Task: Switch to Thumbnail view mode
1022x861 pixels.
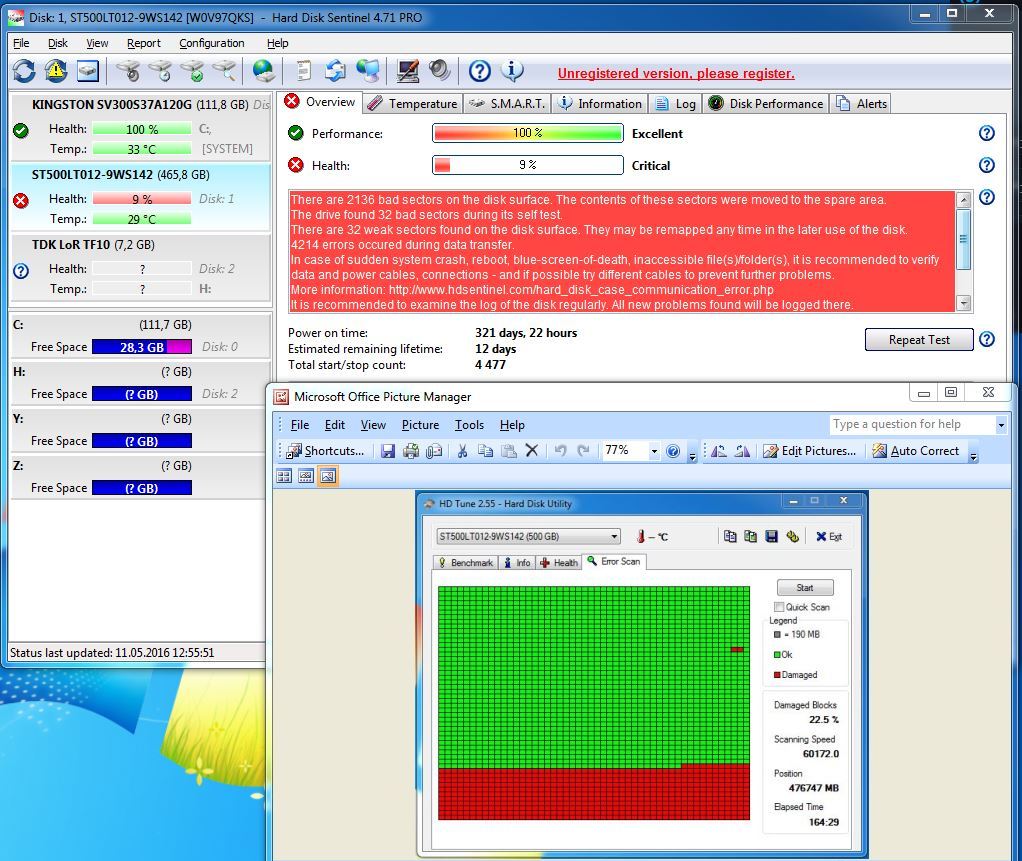Action: (x=284, y=476)
